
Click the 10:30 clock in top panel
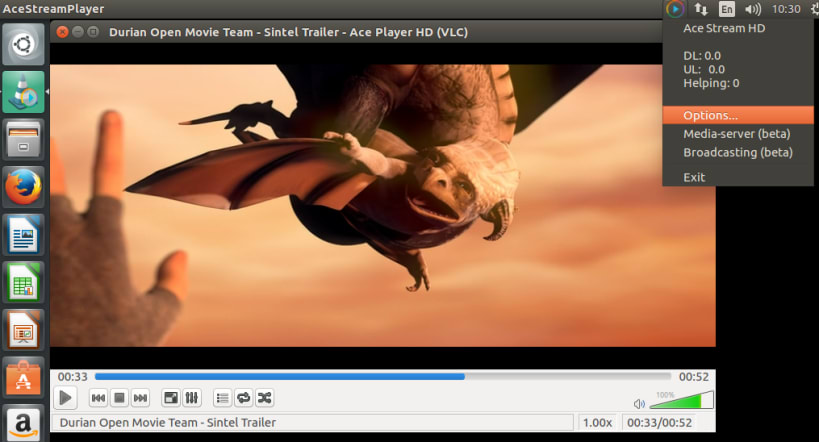(x=786, y=9)
